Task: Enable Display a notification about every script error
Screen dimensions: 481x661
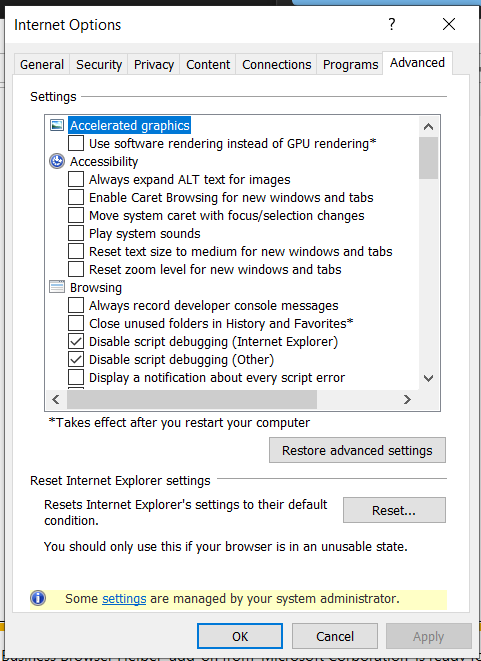Action: tap(76, 377)
